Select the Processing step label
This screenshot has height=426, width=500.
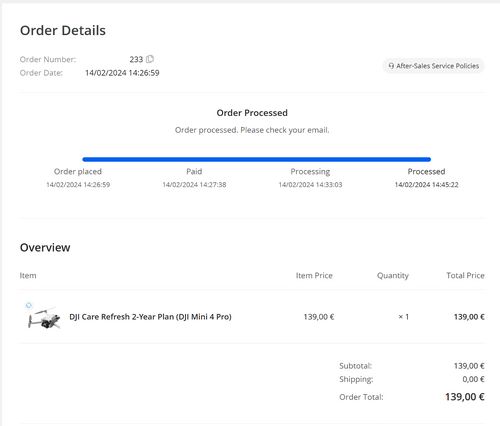point(310,172)
